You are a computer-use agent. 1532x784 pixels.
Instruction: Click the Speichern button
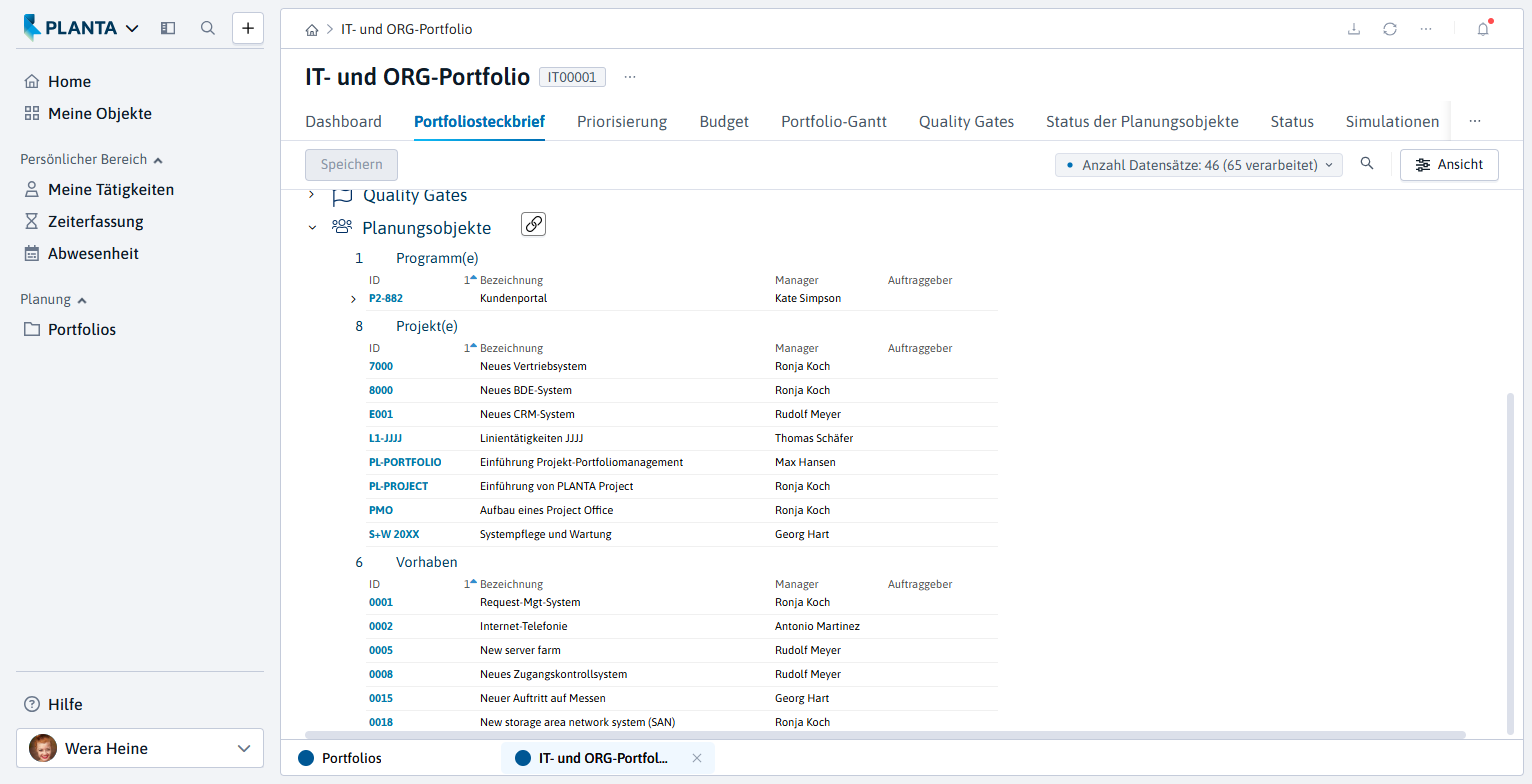[351, 165]
